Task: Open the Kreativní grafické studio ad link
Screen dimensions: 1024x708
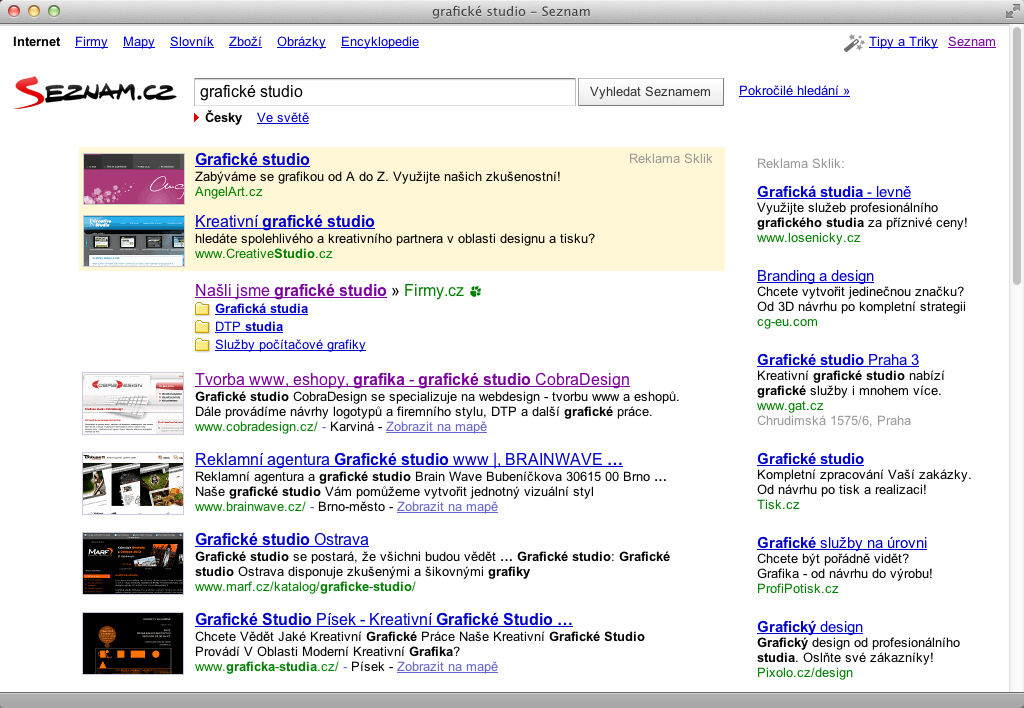Action: (x=285, y=221)
